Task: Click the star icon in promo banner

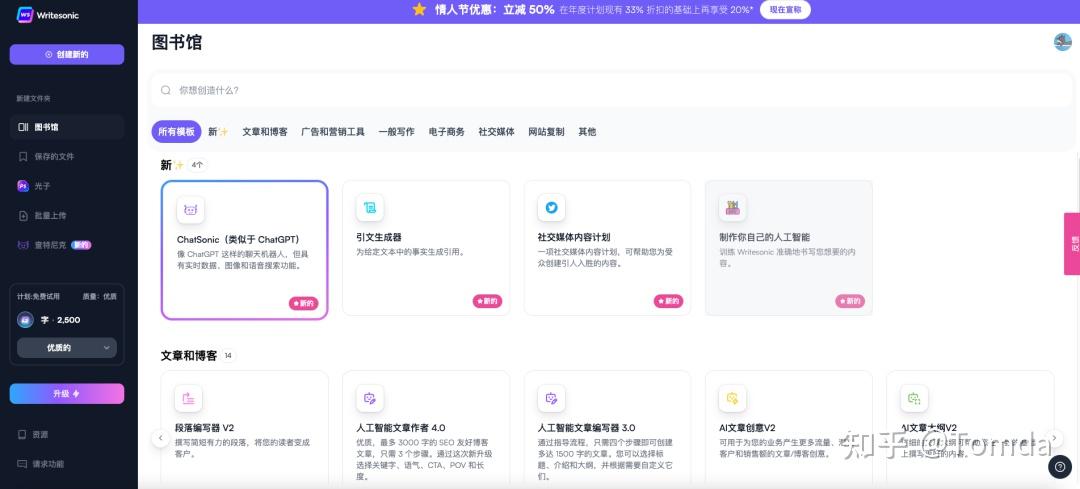Action: (419, 9)
